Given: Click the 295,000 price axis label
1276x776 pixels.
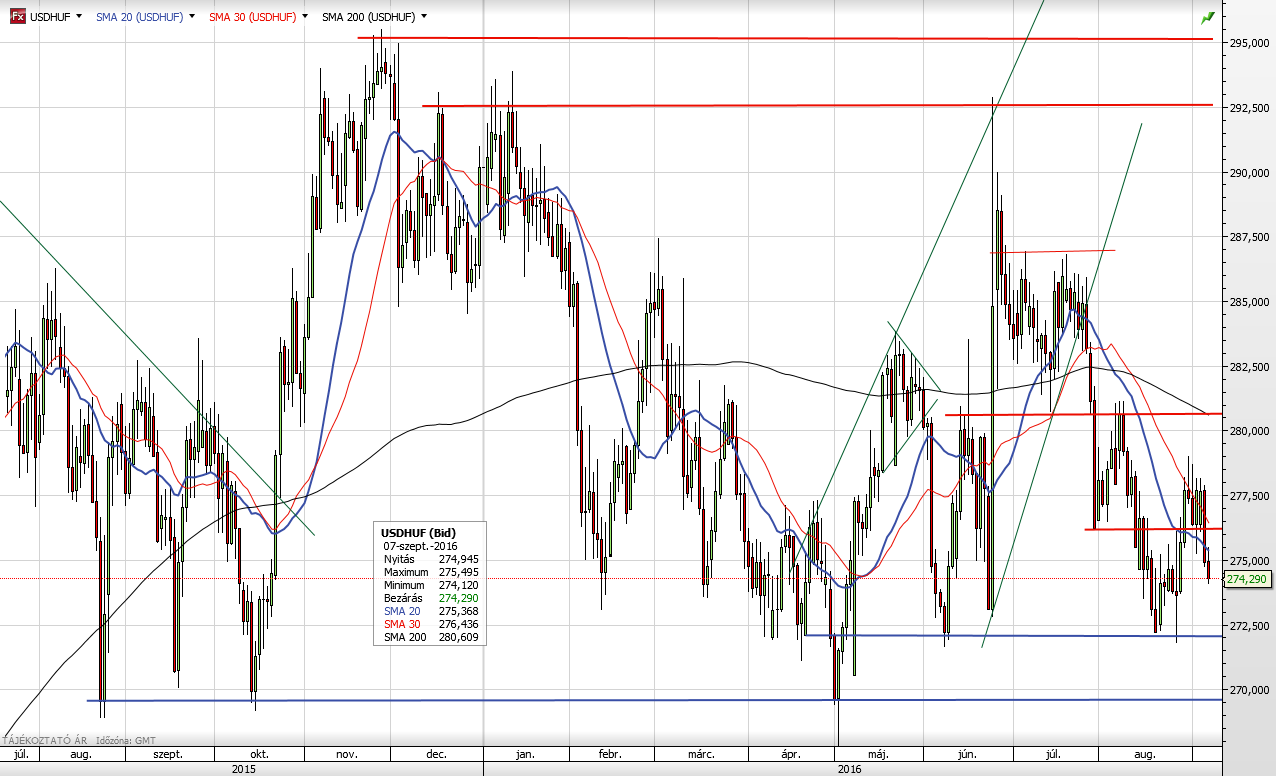Looking at the screenshot, I should coord(1250,44).
